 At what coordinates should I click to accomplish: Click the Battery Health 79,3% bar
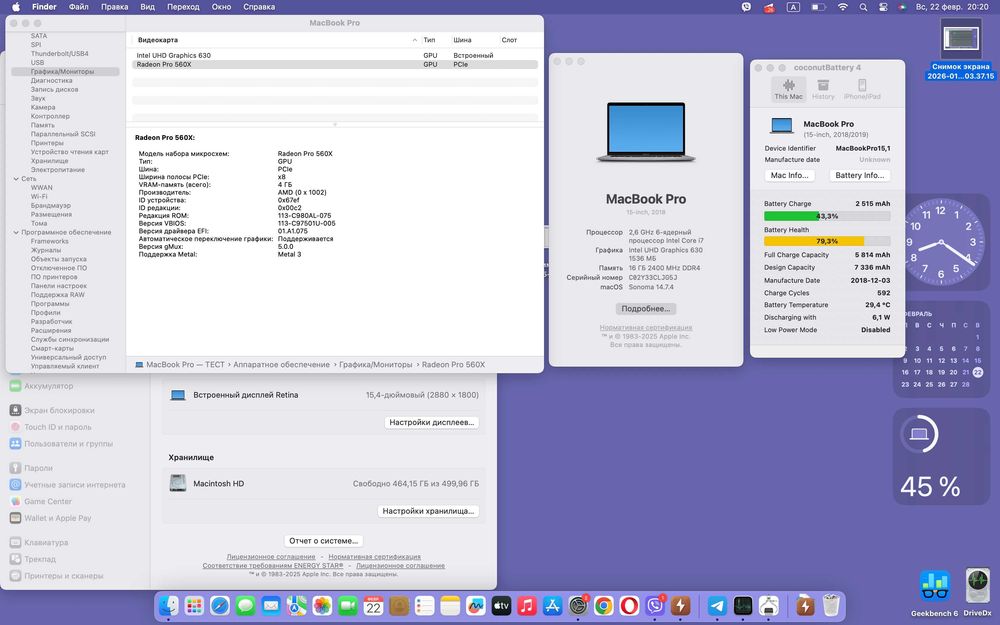(x=827, y=241)
